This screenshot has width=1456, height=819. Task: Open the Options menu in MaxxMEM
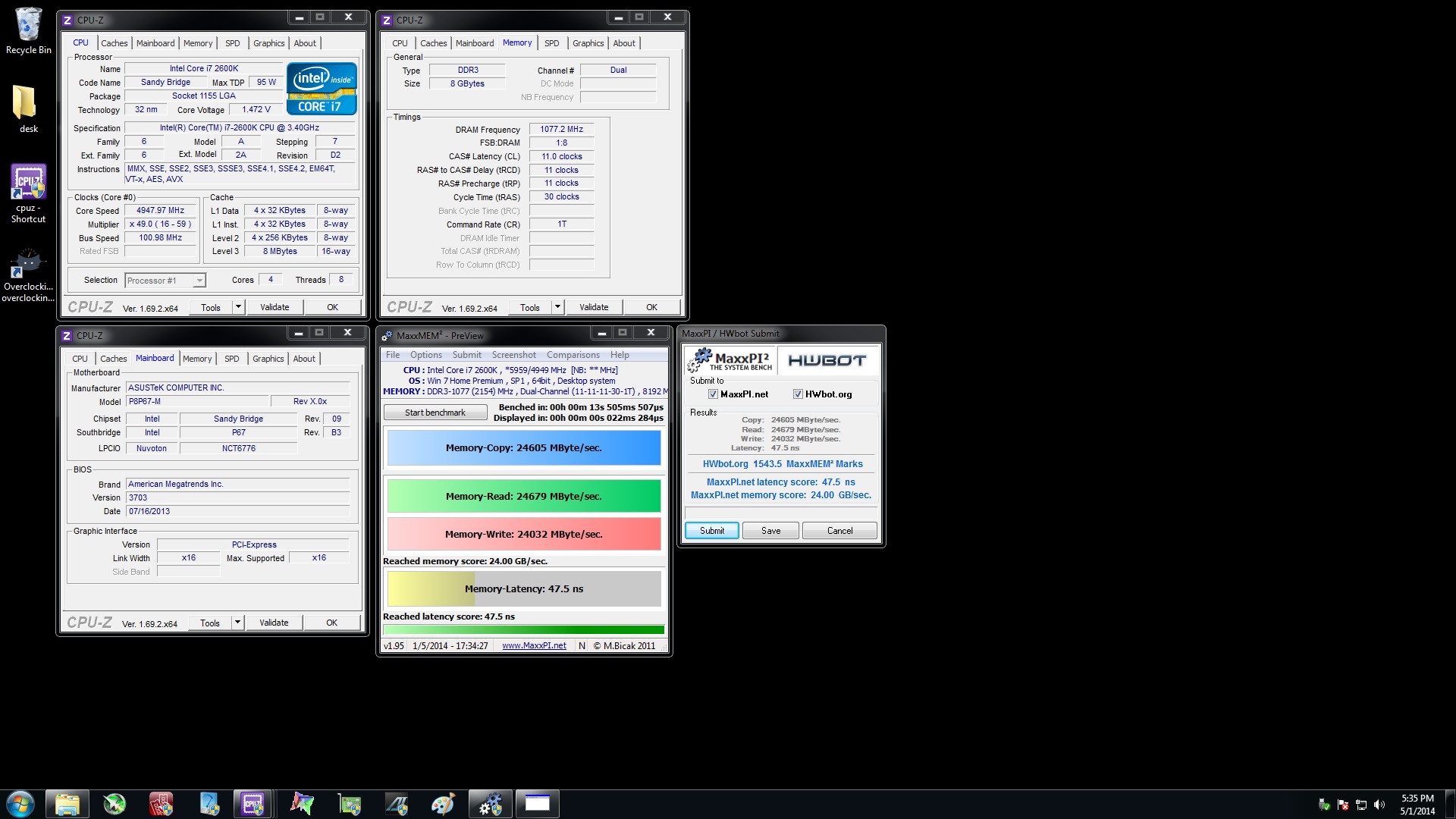426,355
